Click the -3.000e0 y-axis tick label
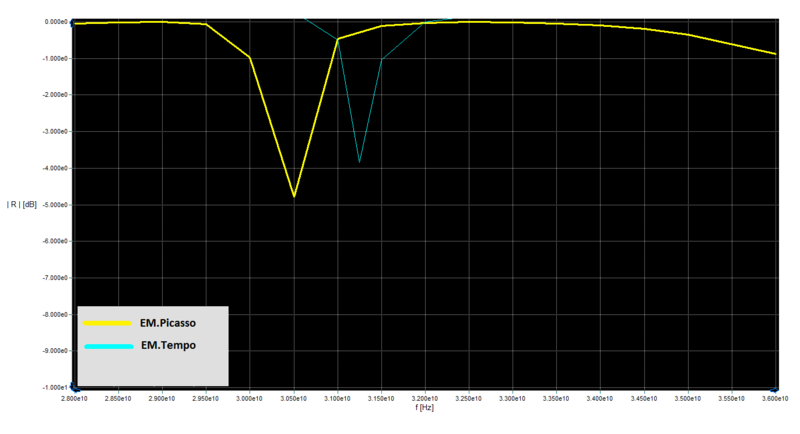This screenshot has width=800, height=434. (55, 132)
